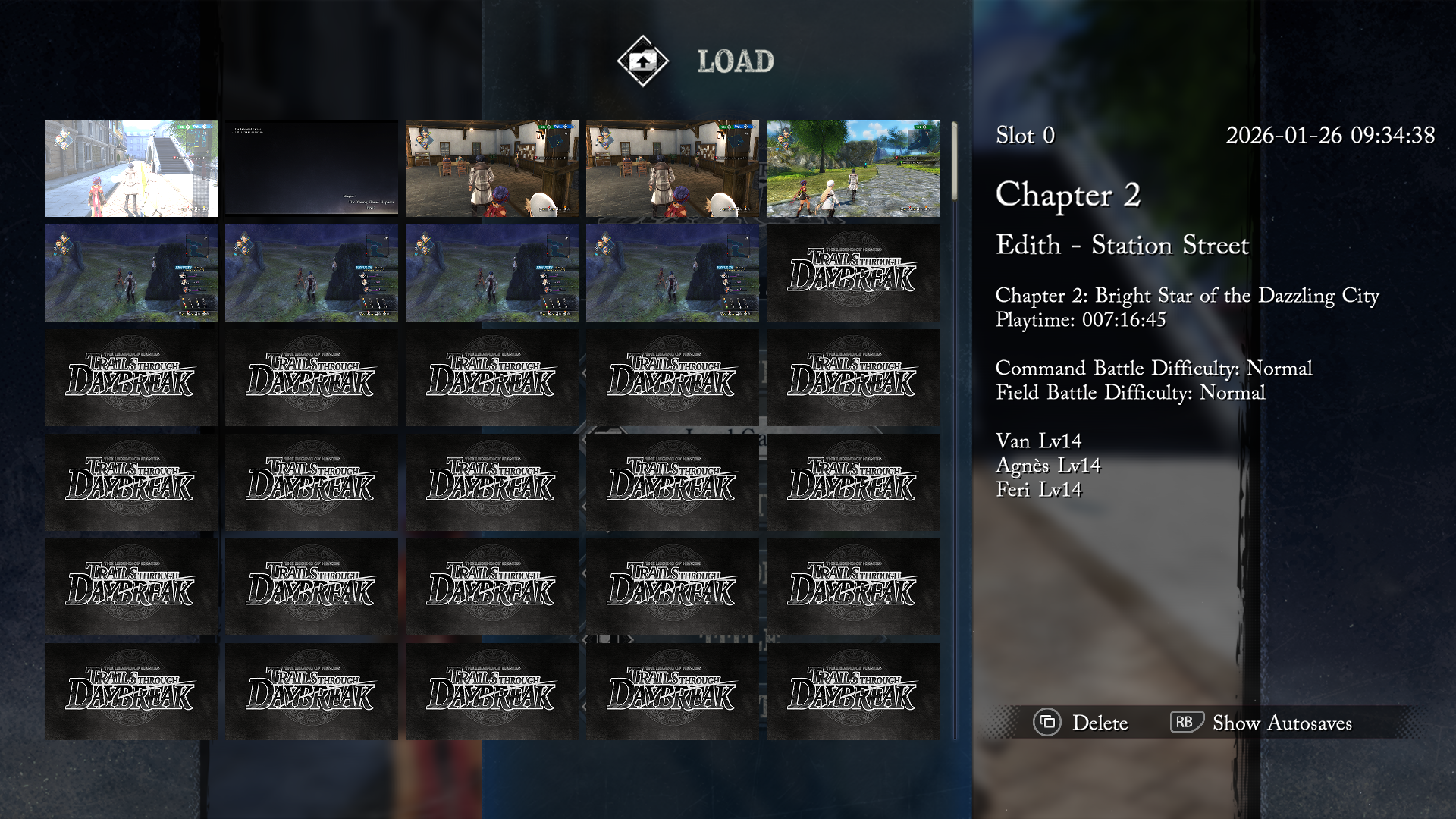Select last empty slot in bottom row

[x=853, y=692]
